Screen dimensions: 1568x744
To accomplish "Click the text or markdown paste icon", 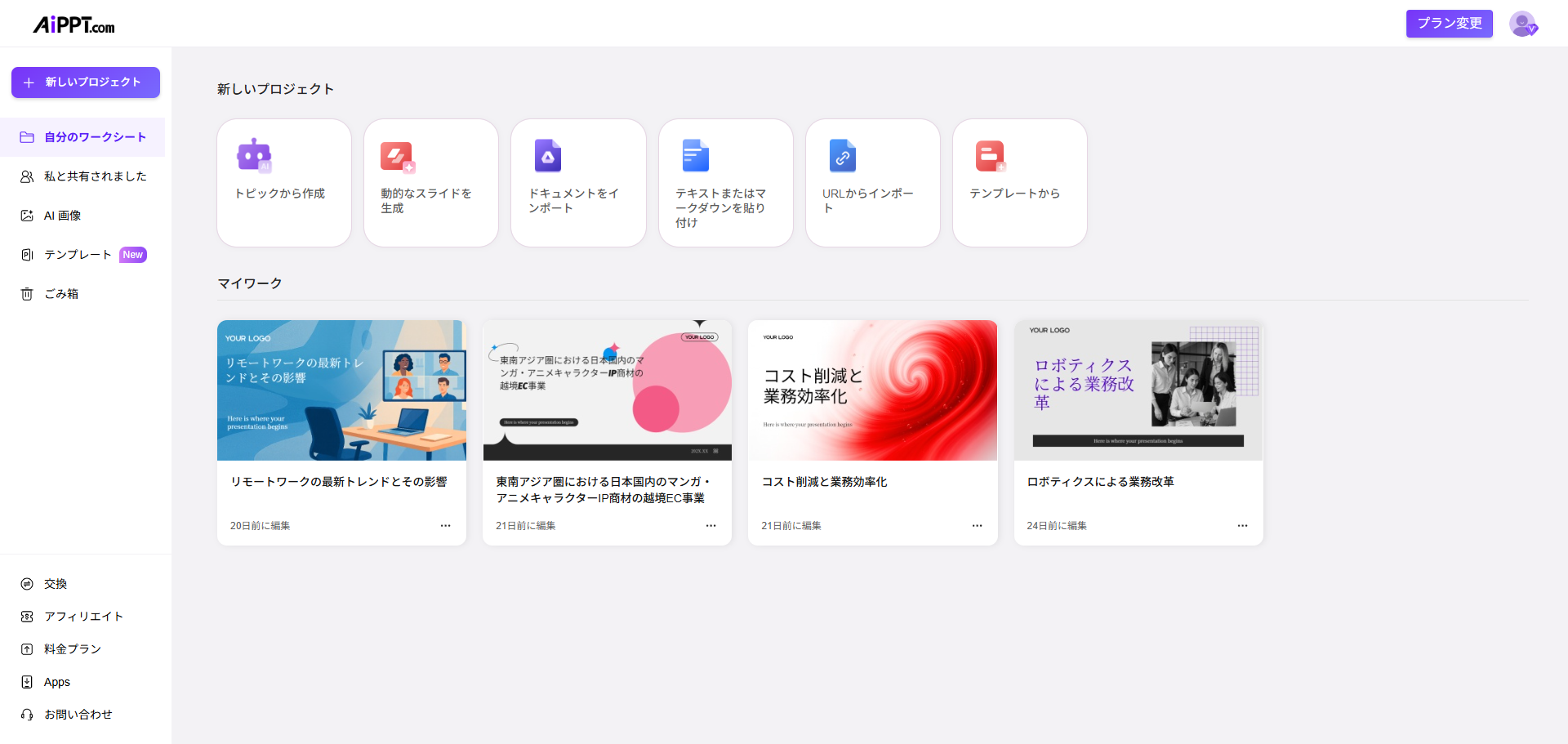I will (695, 155).
